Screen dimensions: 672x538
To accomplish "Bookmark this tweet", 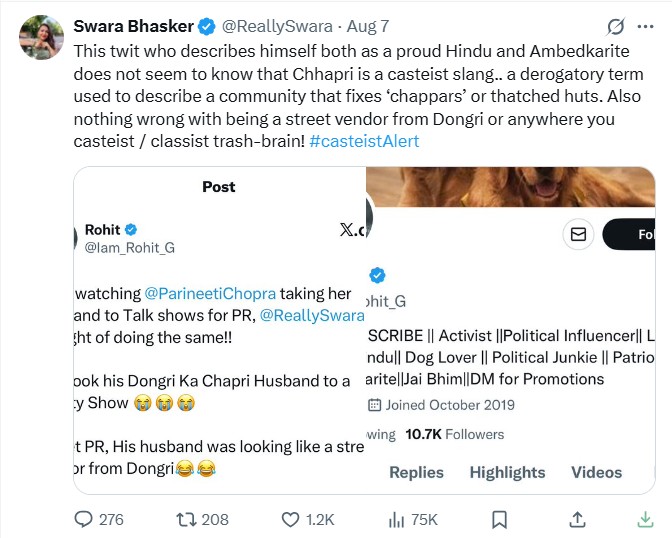I will click(499, 519).
